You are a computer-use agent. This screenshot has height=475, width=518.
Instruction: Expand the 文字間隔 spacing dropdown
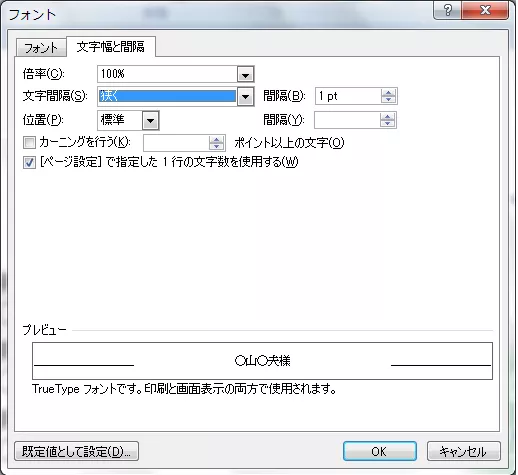(x=245, y=97)
